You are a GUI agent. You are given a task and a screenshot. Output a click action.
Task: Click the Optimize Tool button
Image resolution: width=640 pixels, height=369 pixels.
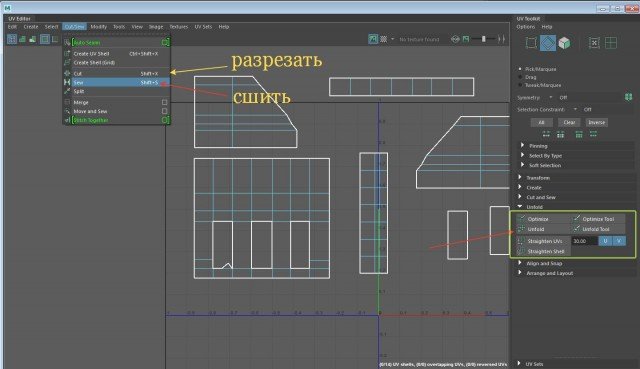click(x=598, y=219)
